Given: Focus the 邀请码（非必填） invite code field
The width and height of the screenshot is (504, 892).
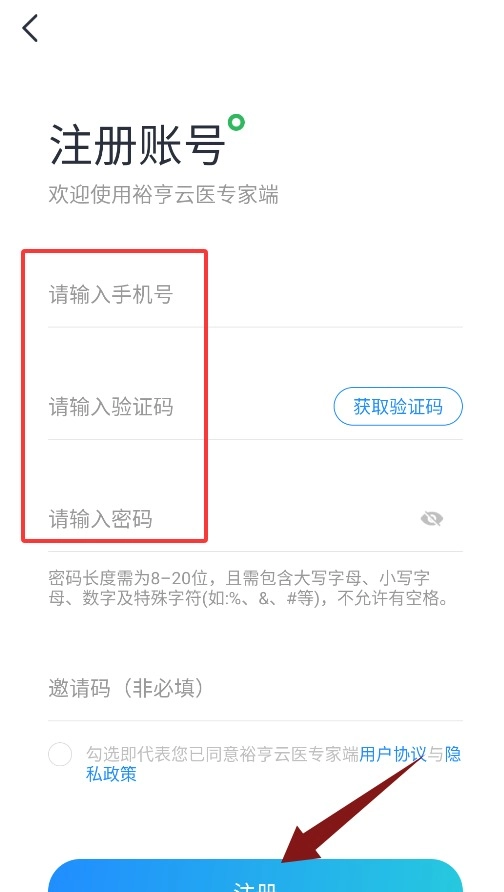Looking at the screenshot, I should (x=255, y=689).
